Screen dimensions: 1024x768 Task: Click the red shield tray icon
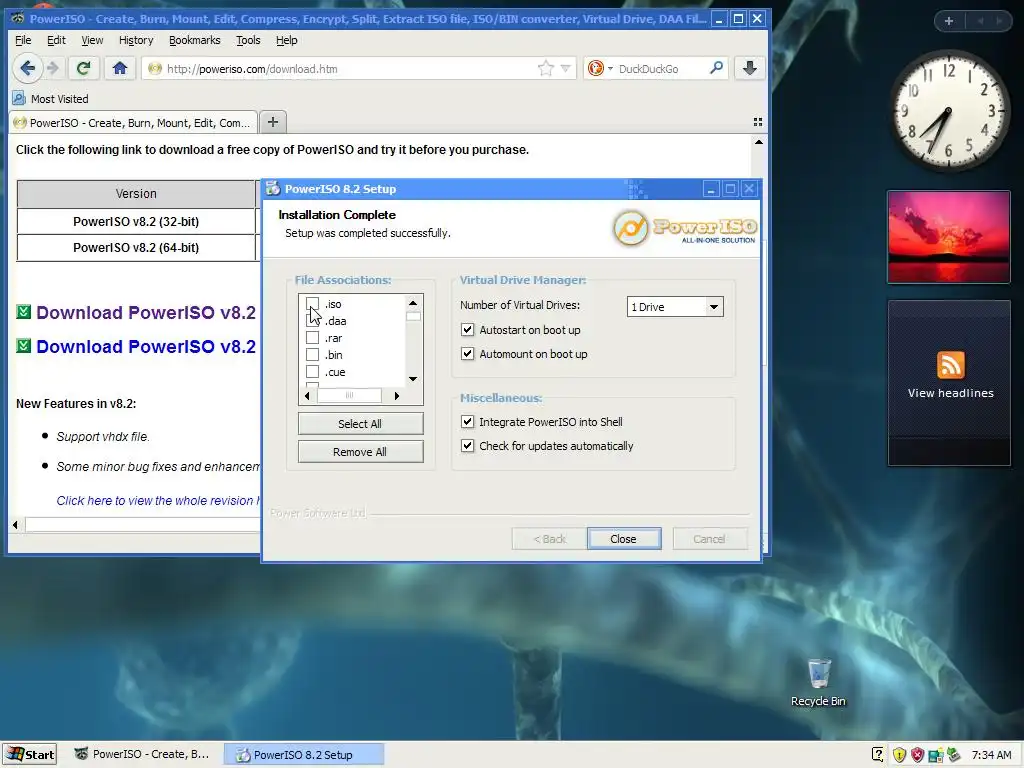917,755
